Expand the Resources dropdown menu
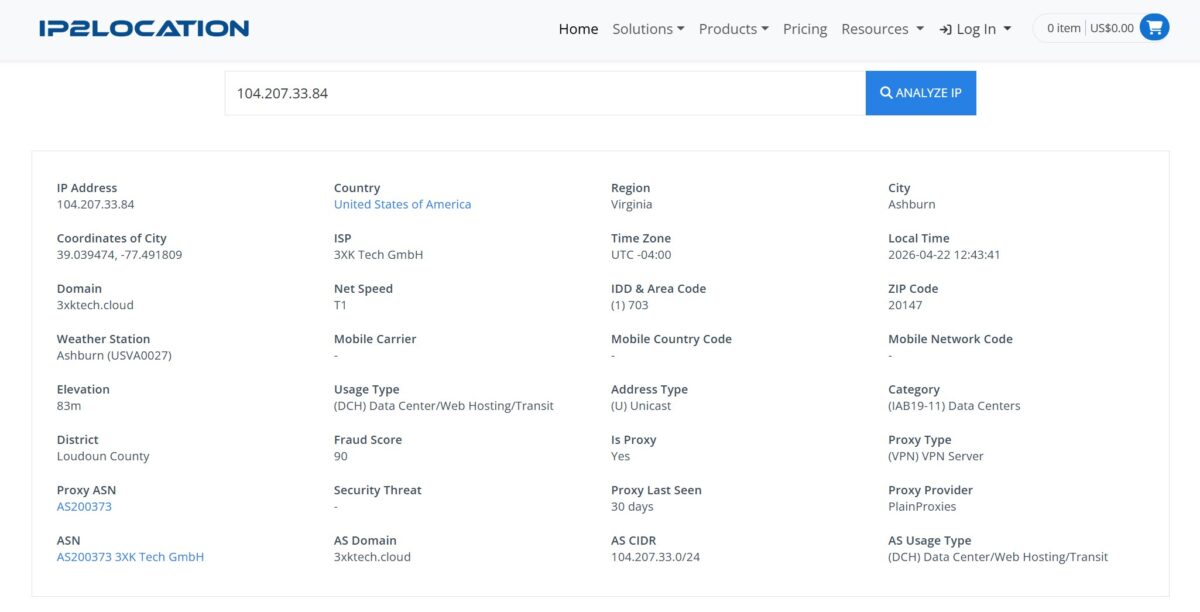1200x612 pixels. click(x=882, y=29)
